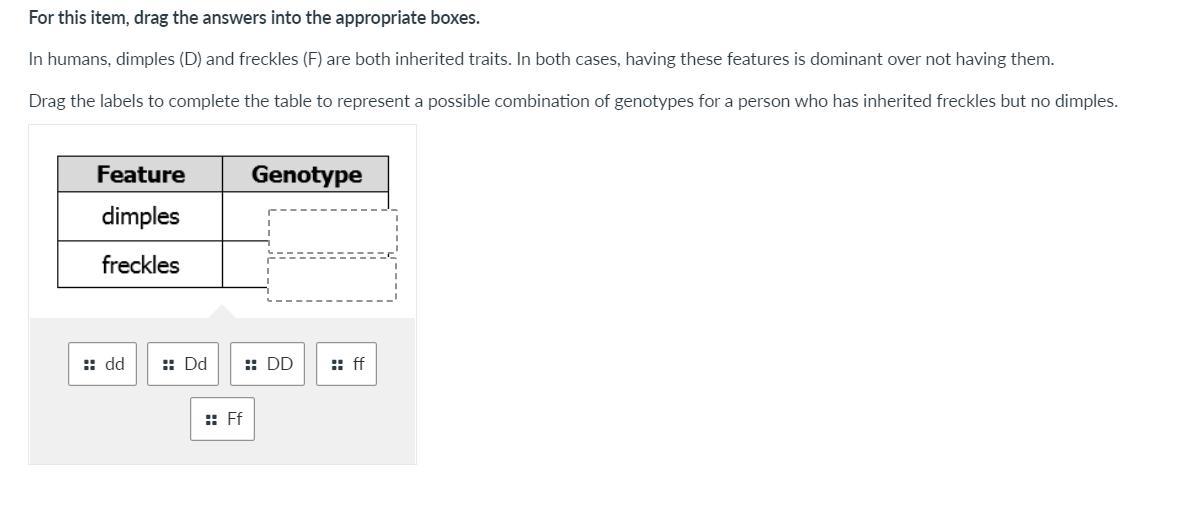
Task: Select the lowercase 'ff' genotype text
Action: [359, 364]
